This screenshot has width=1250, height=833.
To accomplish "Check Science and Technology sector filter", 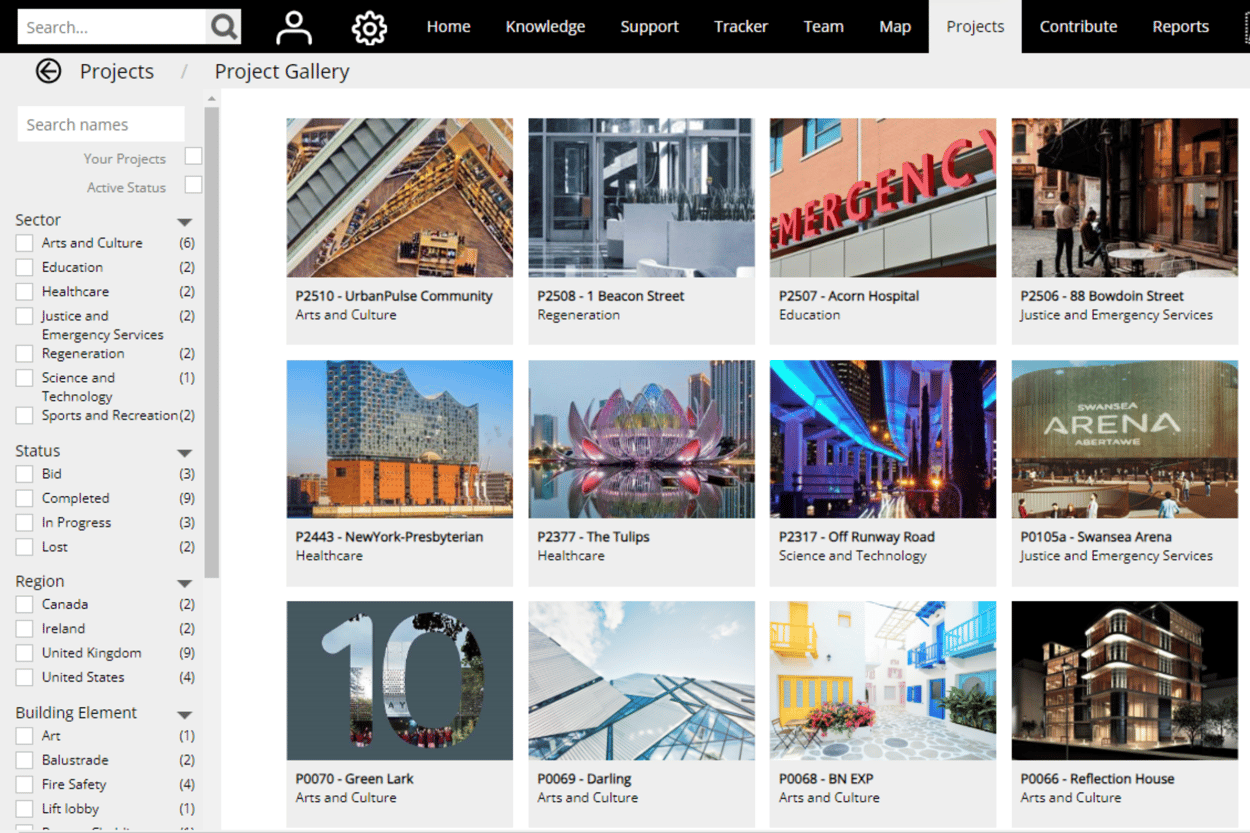I will [25, 378].
